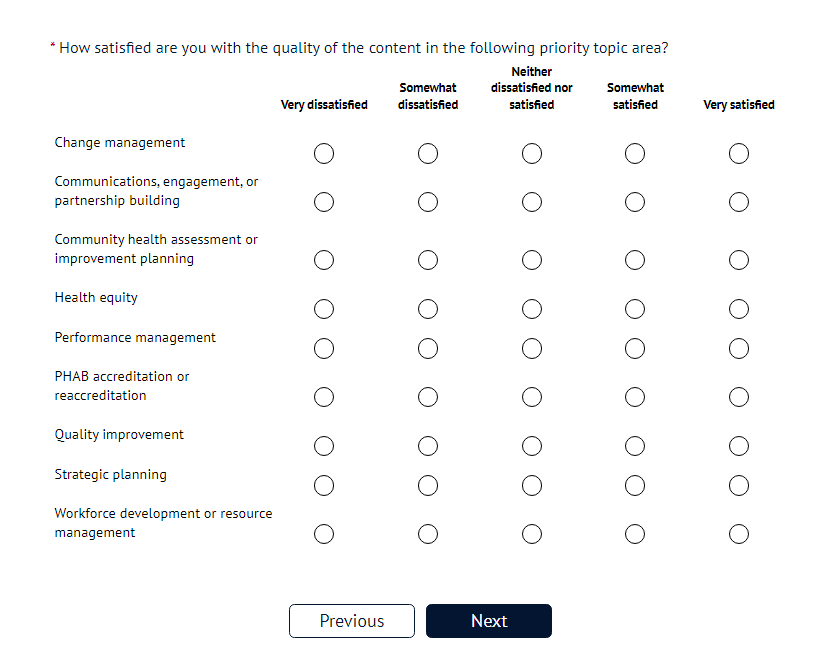Click the Next button
834x666 pixels.
489,621
